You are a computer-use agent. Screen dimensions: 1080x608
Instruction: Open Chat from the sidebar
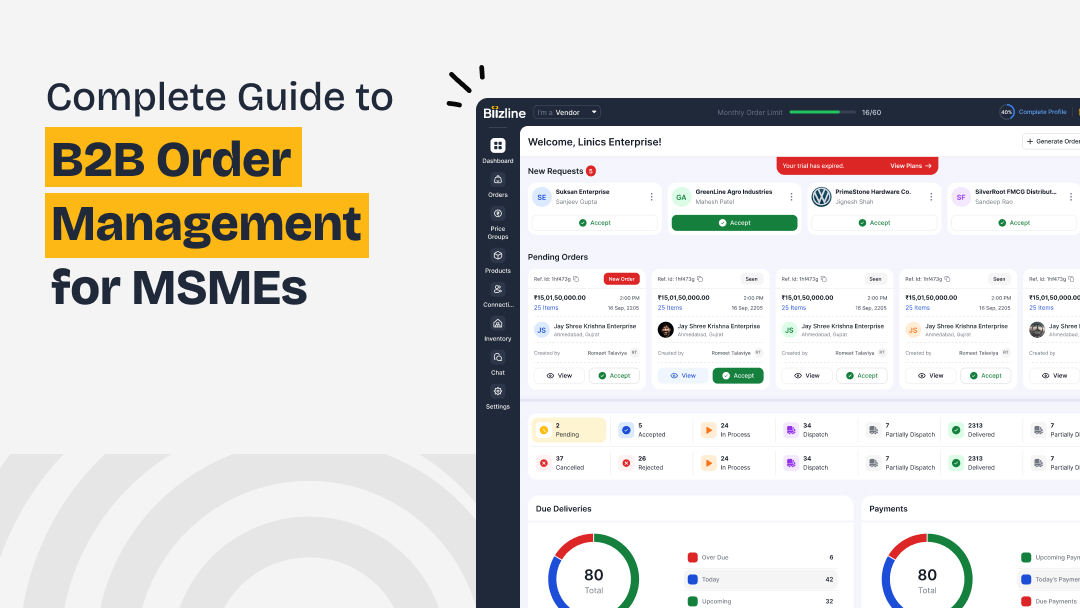point(497,358)
